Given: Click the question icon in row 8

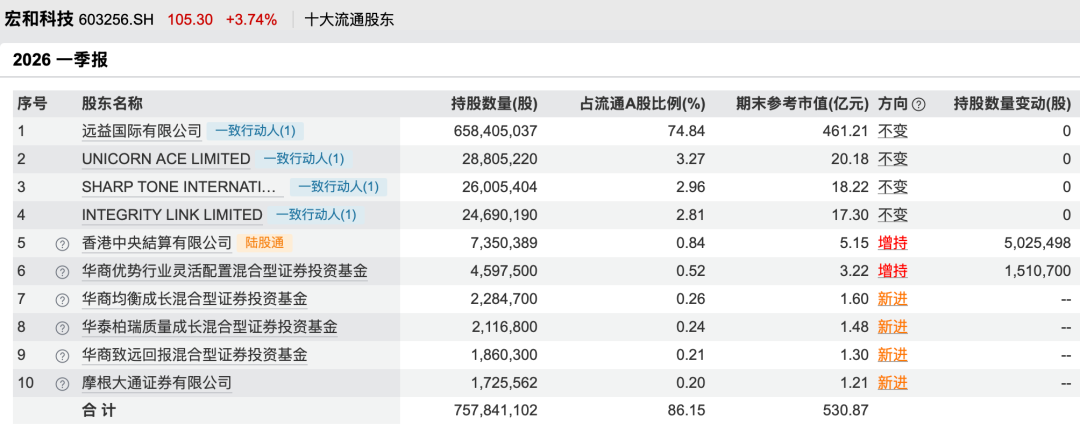Looking at the screenshot, I should pyautogui.click(x=62, y=327).
